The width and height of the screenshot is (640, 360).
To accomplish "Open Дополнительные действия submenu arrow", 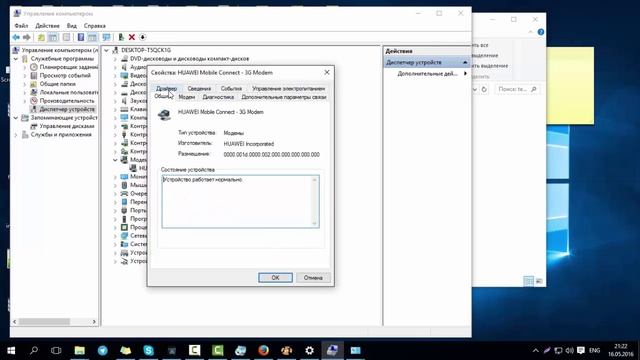I will pos(465,73).
